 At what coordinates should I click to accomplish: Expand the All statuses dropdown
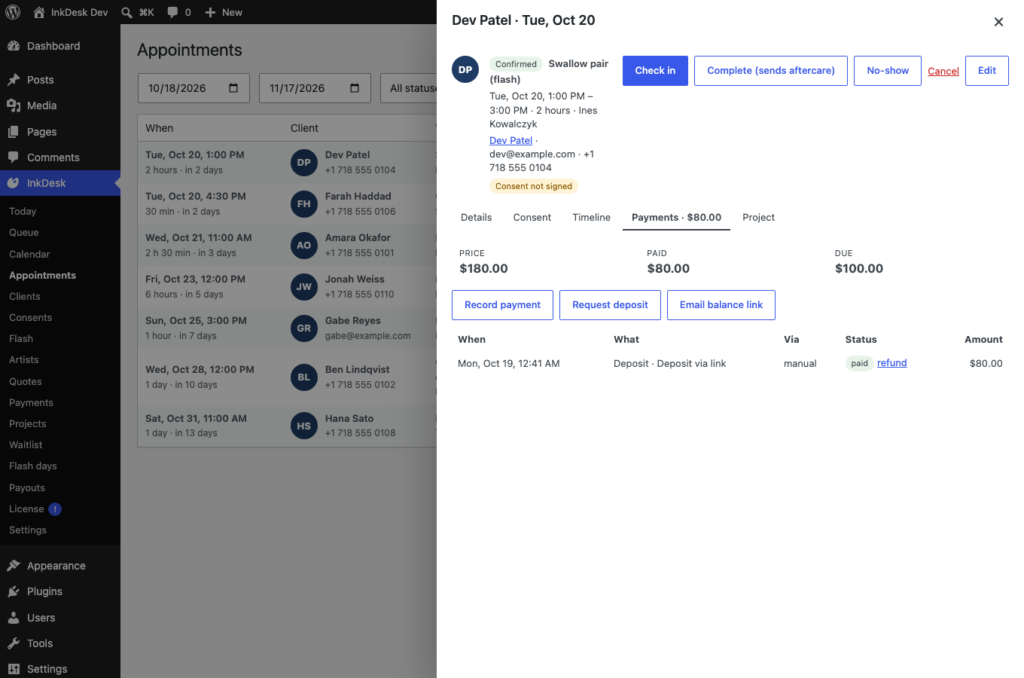pos(409,88)
